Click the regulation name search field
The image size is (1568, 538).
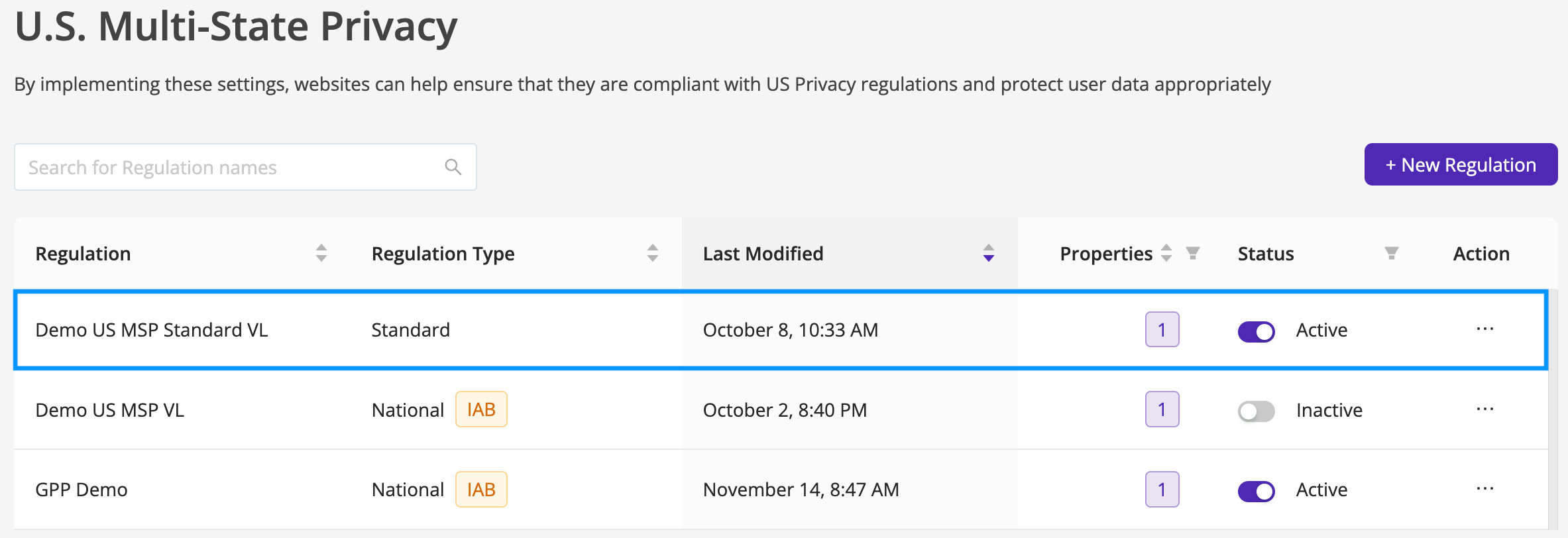click(225, 167)
